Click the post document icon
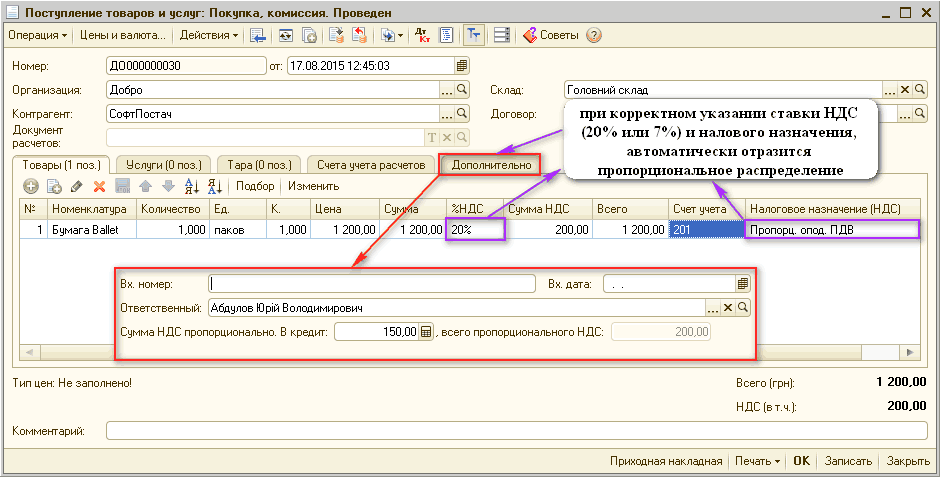This screenshot has width=940, height=477. (337, 35)
